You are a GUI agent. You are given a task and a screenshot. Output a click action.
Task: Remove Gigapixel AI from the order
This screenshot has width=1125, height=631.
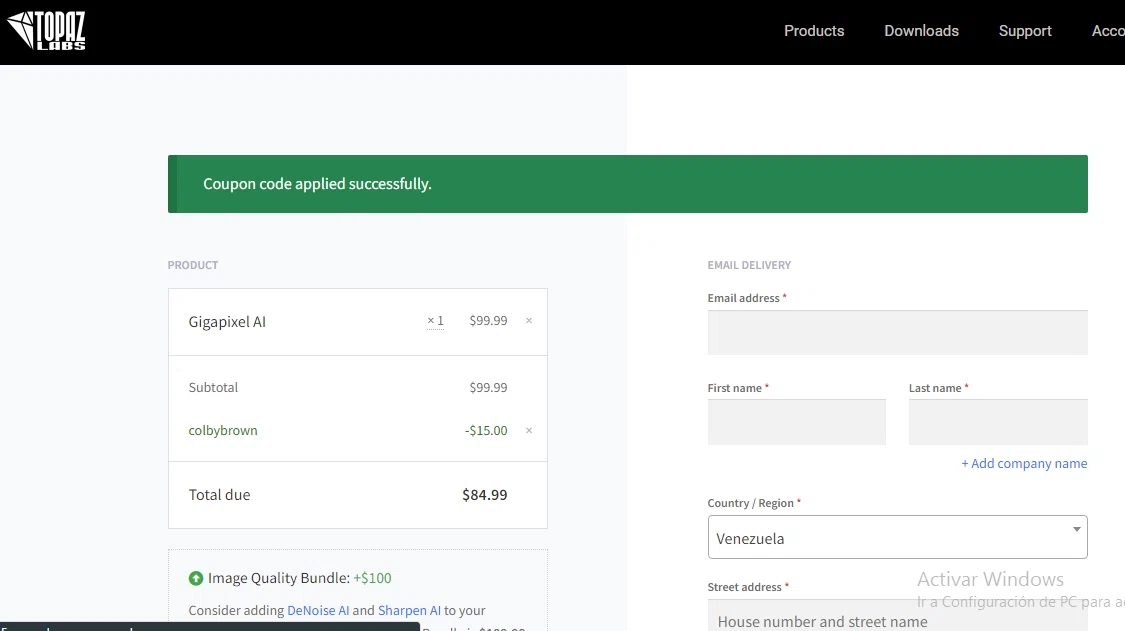[529, 321]
